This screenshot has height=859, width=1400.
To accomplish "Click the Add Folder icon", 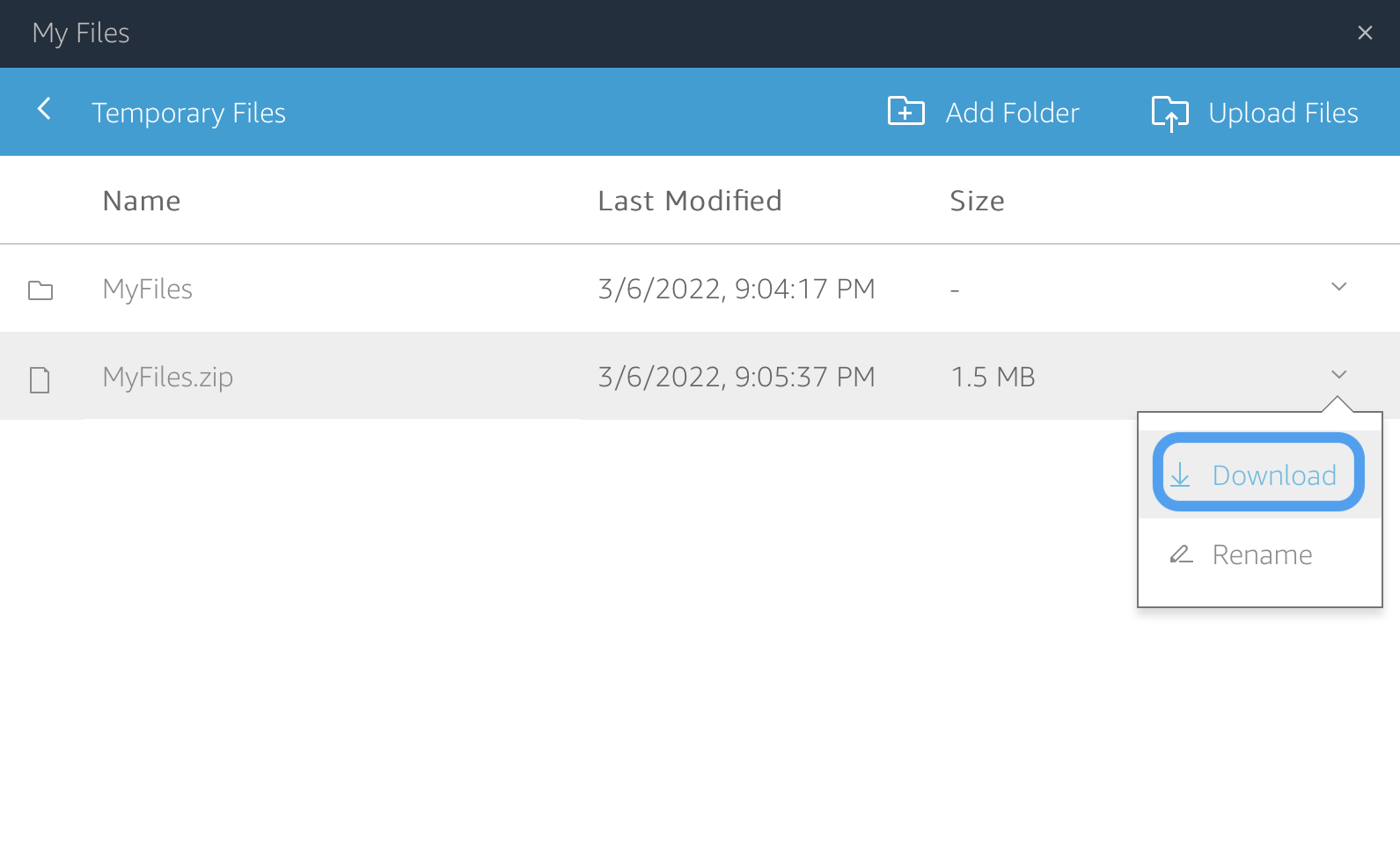I will pyautogui.click(x=905, y=112).
